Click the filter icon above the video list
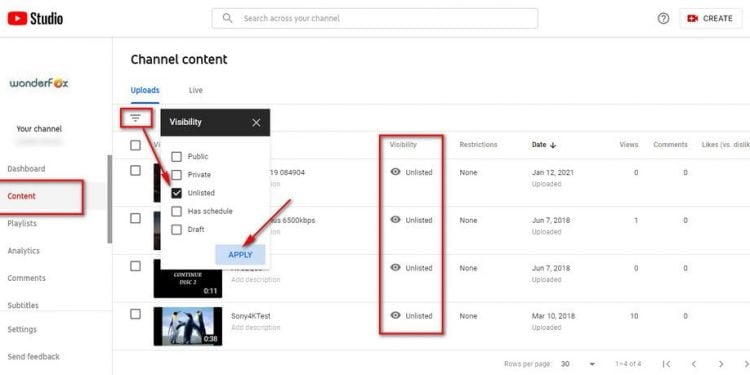This screenshot has height=375, width=750. (x=136, y=118)
